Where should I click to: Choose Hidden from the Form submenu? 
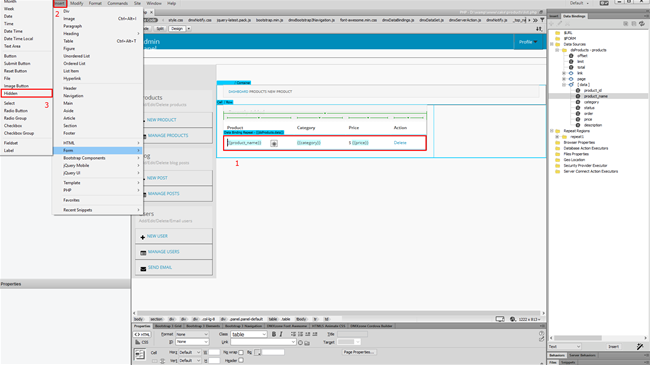click(x=27, y=93)
